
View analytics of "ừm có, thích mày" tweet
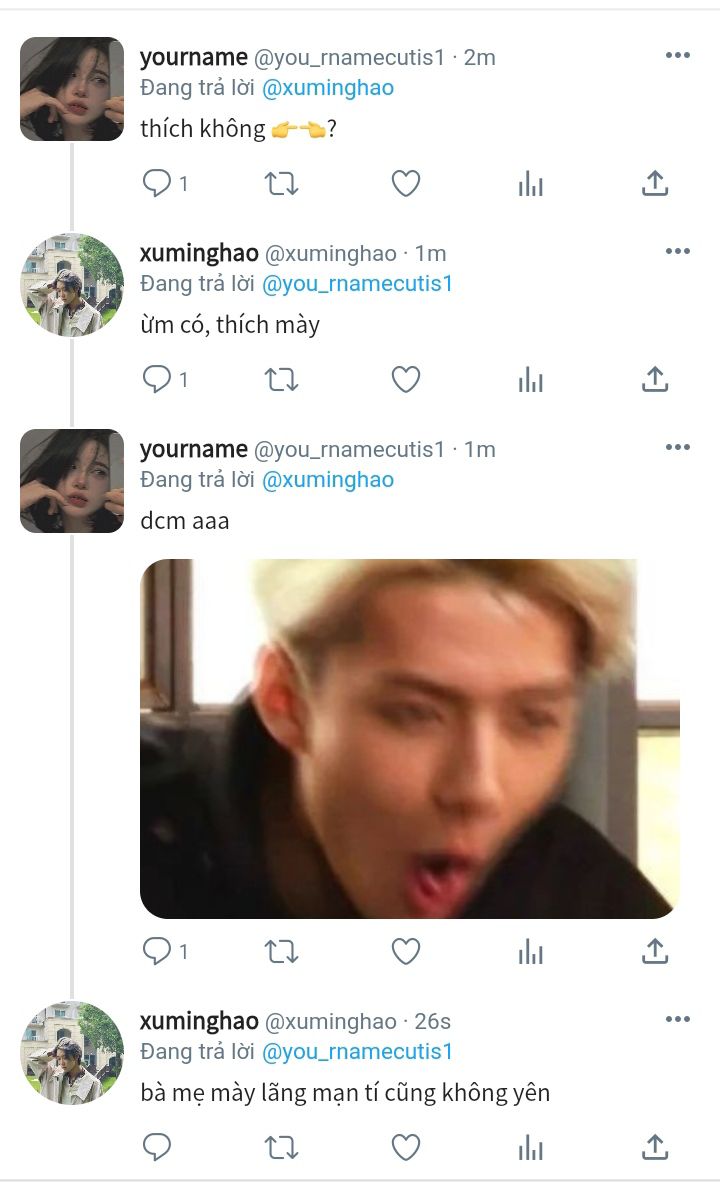tap(531, 379)
